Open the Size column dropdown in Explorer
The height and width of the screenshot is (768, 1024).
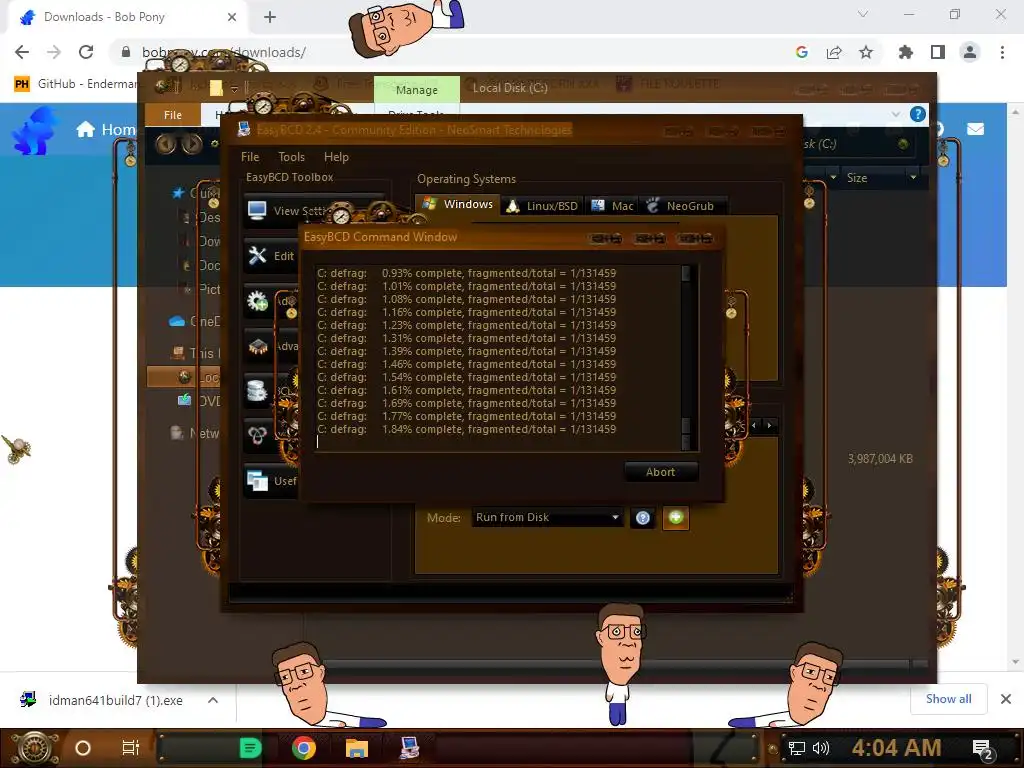[913, 178]
